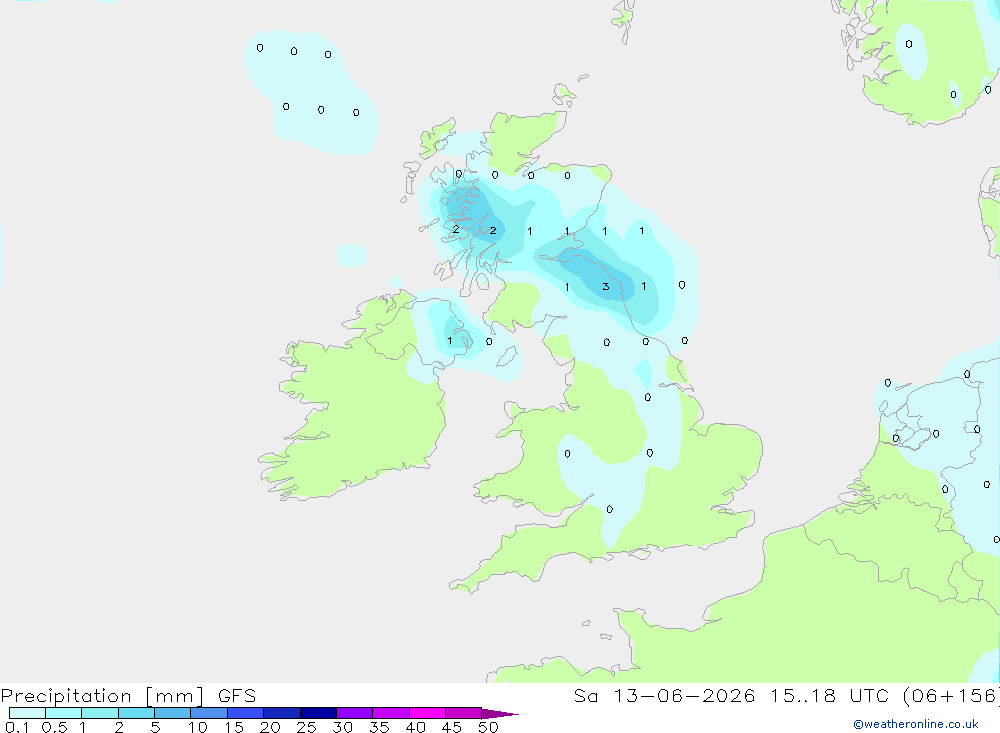The image size is (1000, 733).
Task: Click the 25–30 mm navy legend swatch
Action: pyautogui.click(x=318, y=713)
